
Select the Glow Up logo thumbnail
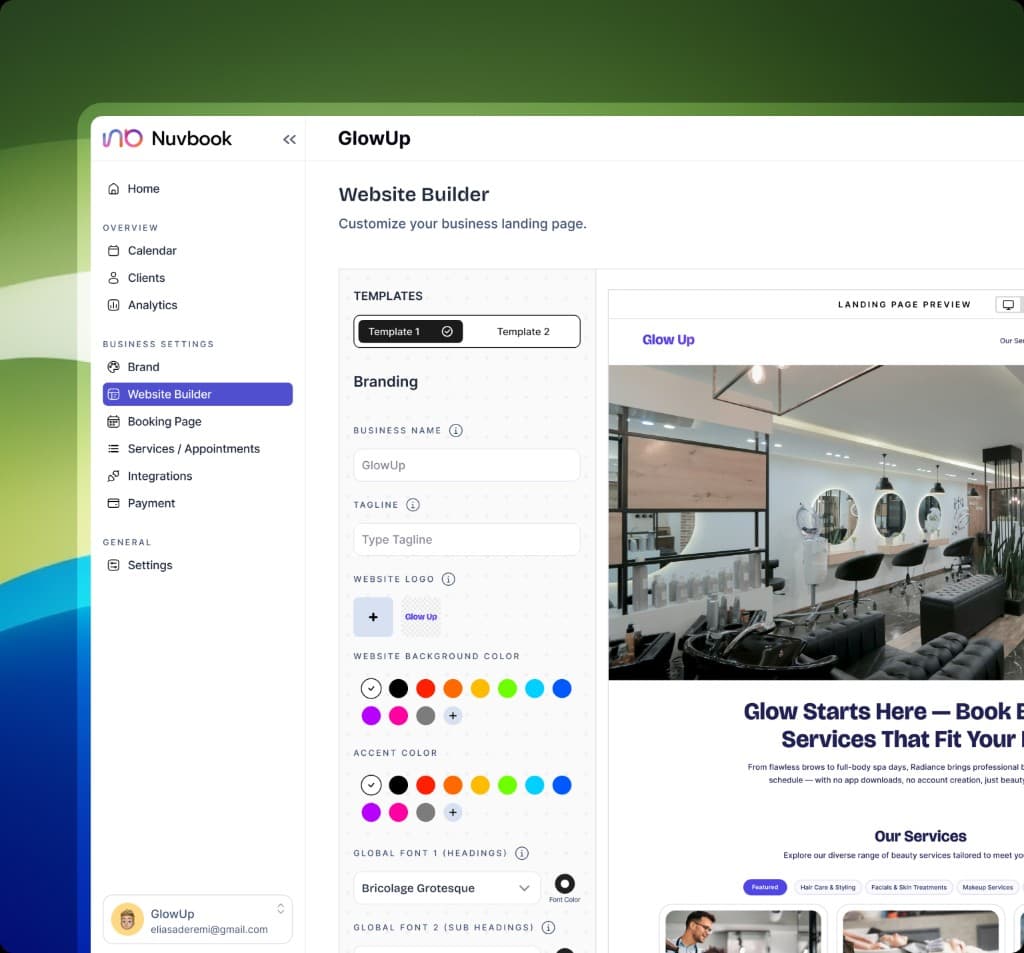tap(421, 617)
